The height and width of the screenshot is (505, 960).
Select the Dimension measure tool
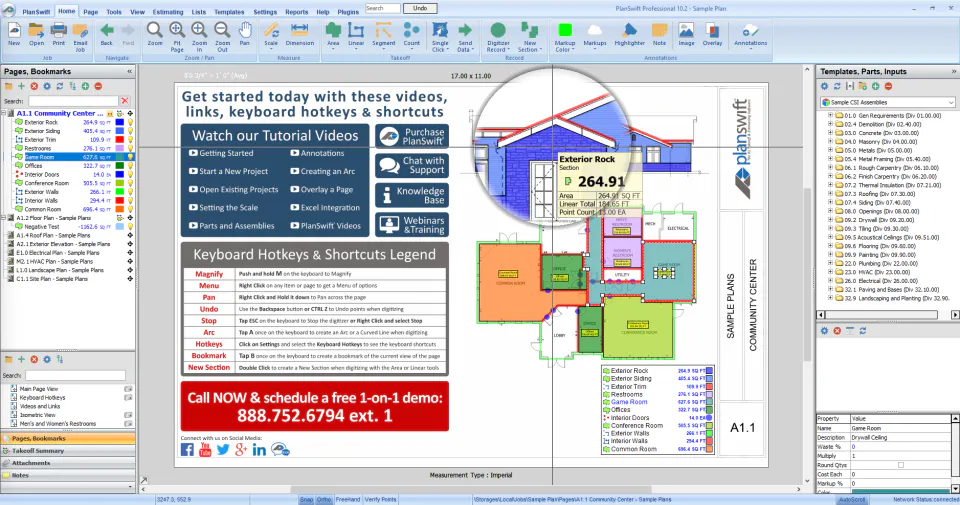coord(299,34)
